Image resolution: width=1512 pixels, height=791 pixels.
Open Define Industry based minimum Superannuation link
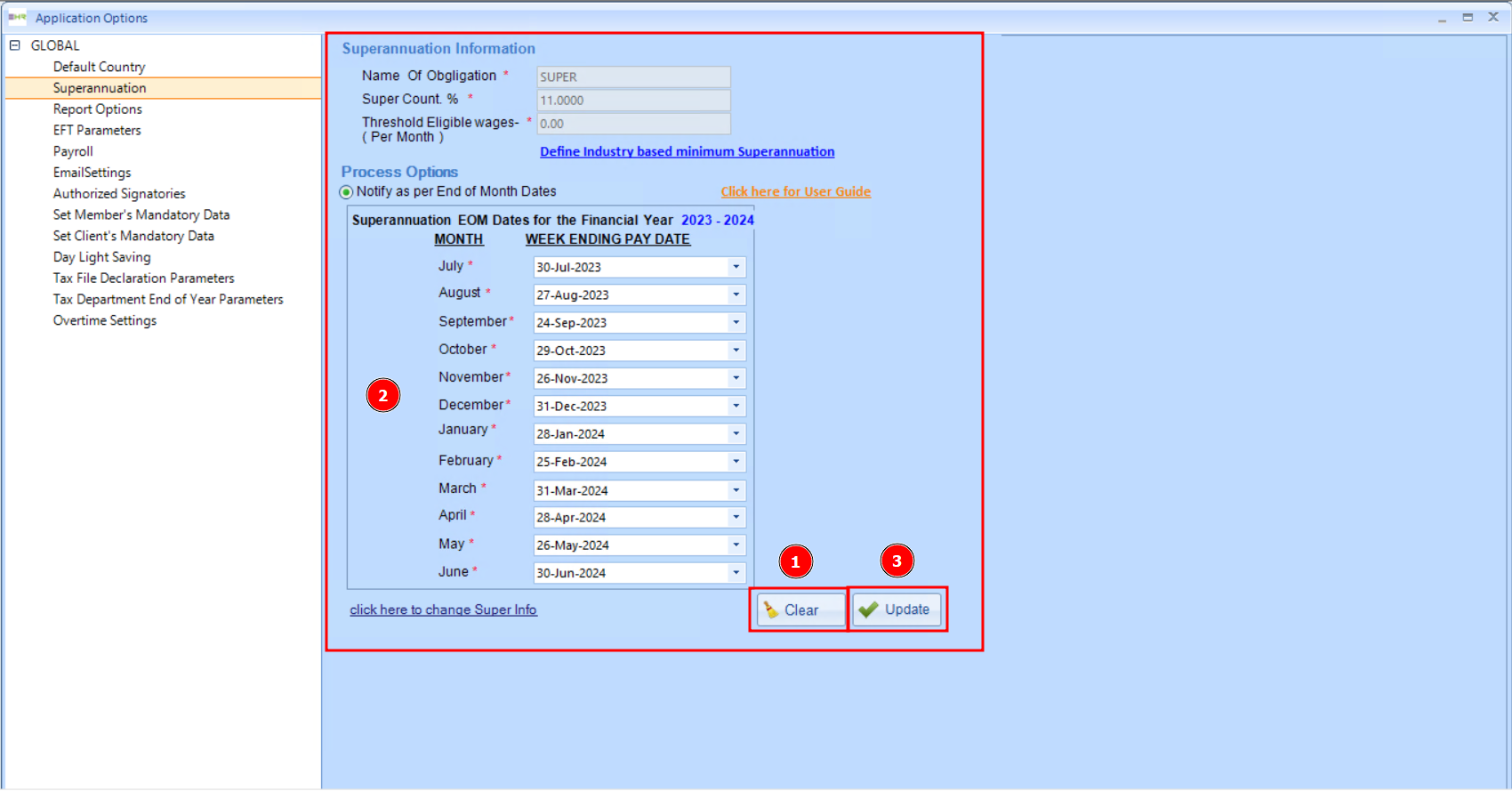point(687,152)
